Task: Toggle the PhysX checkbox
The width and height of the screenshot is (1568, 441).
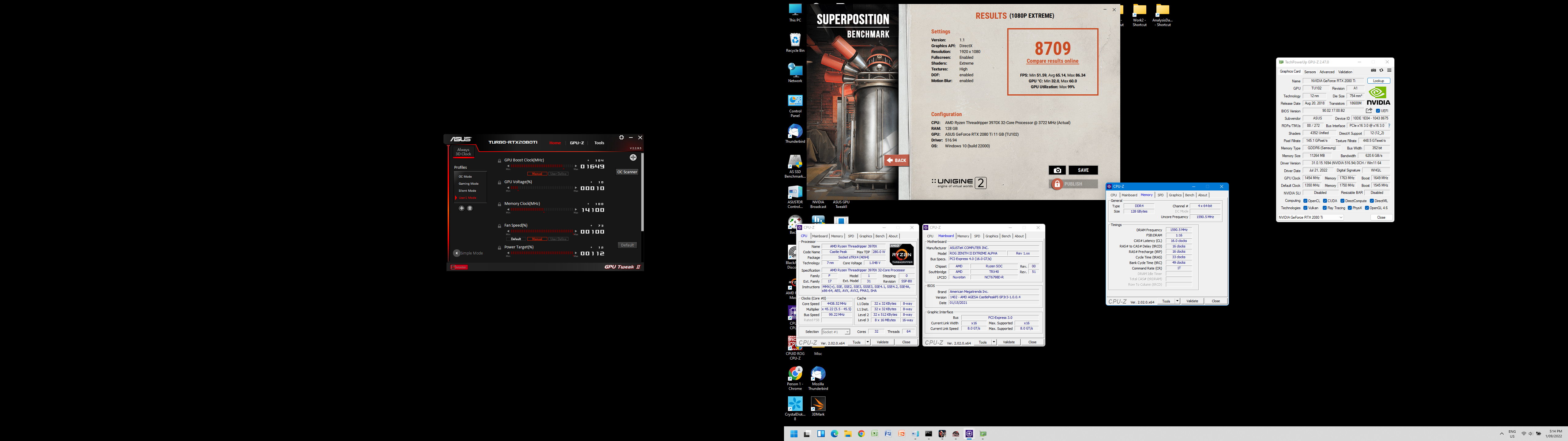Action: click(x=1350, y=208)
